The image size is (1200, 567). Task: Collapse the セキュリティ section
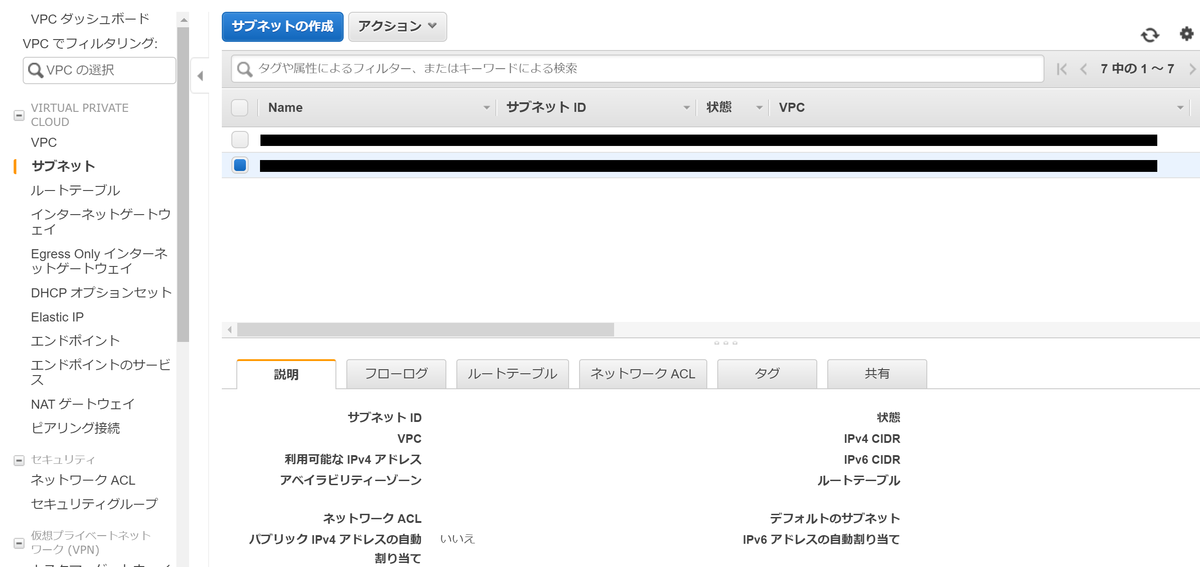click(x=18, y=460)
